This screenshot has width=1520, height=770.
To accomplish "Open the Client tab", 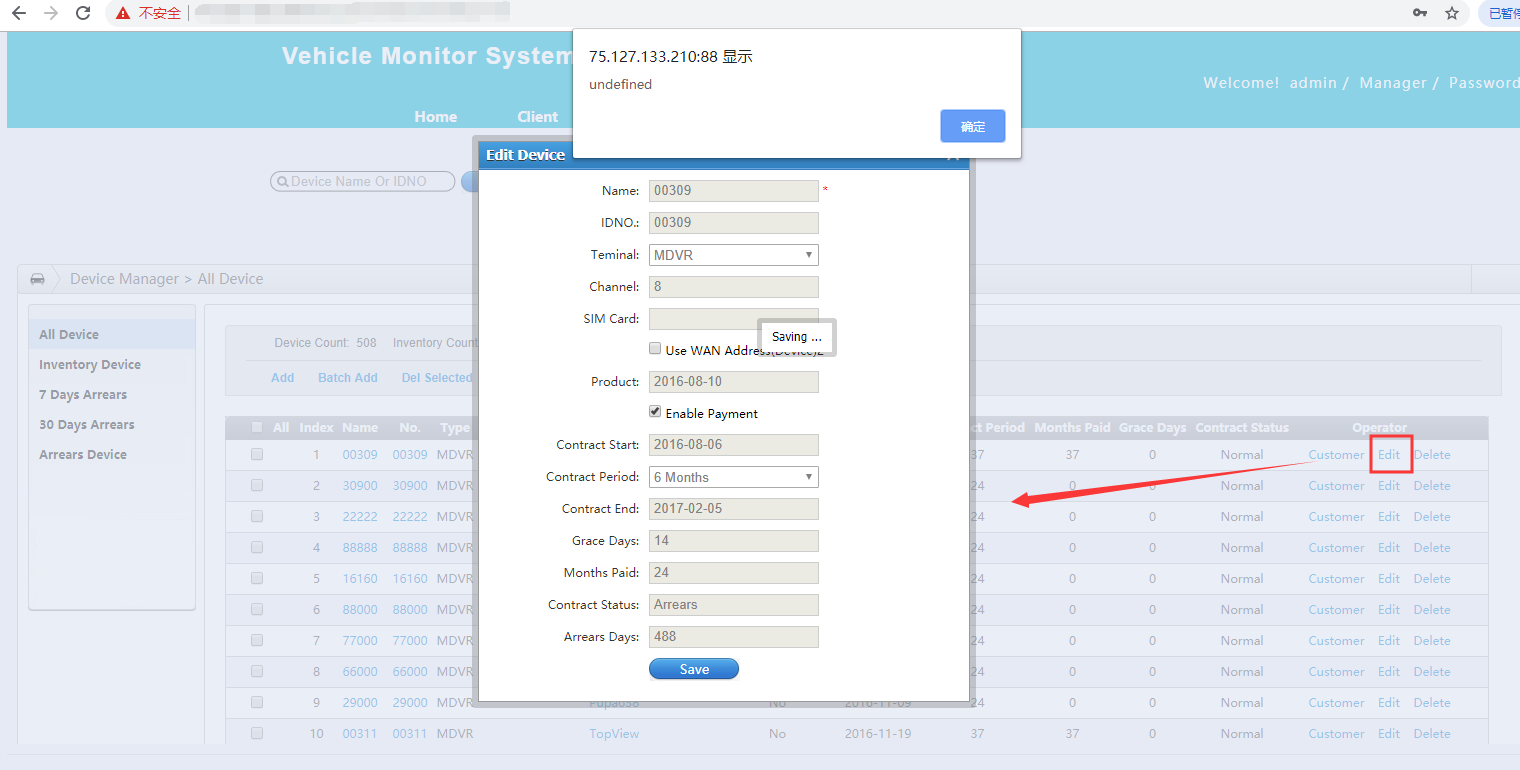I will coord(538,117).
